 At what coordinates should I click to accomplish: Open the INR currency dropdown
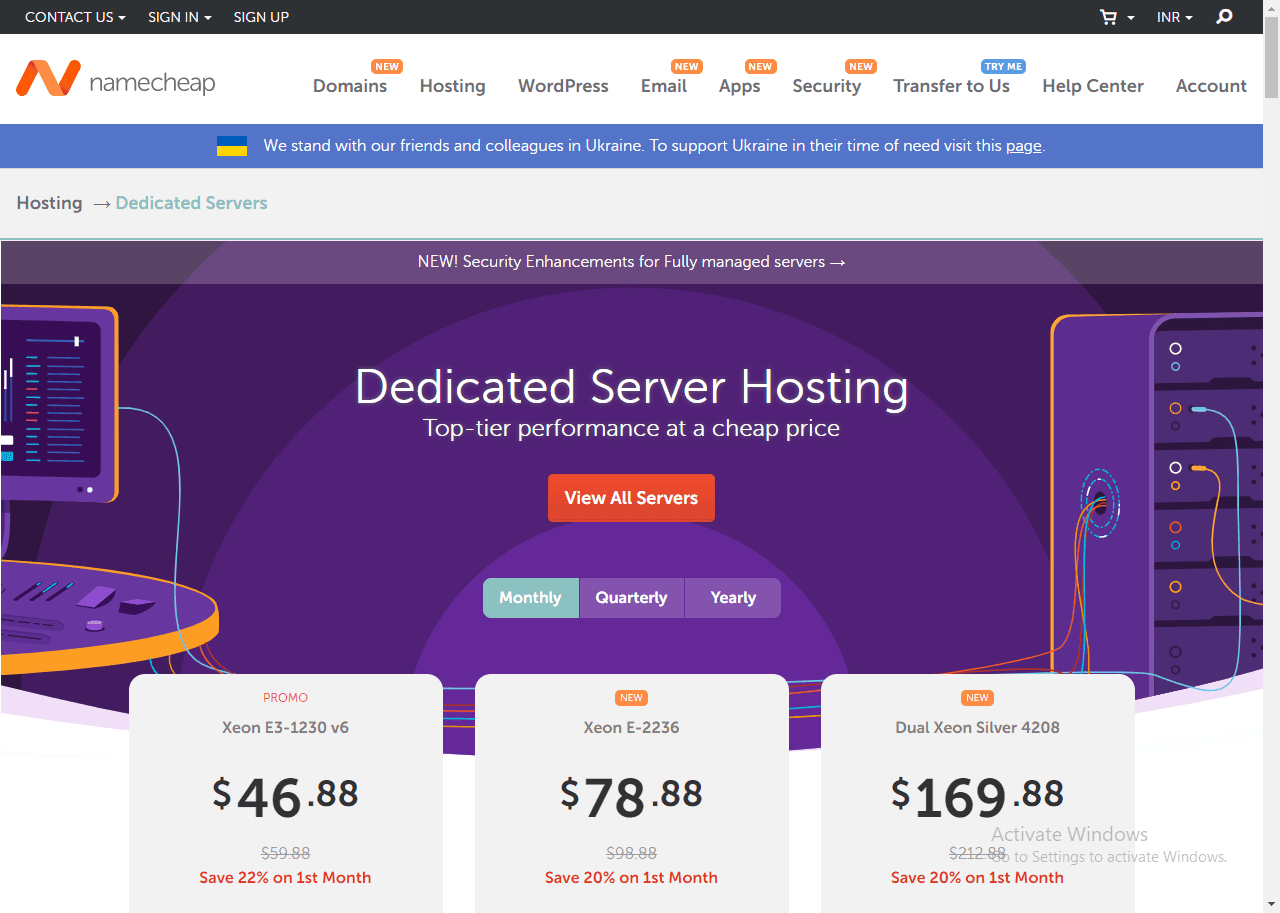(1174, 17)
